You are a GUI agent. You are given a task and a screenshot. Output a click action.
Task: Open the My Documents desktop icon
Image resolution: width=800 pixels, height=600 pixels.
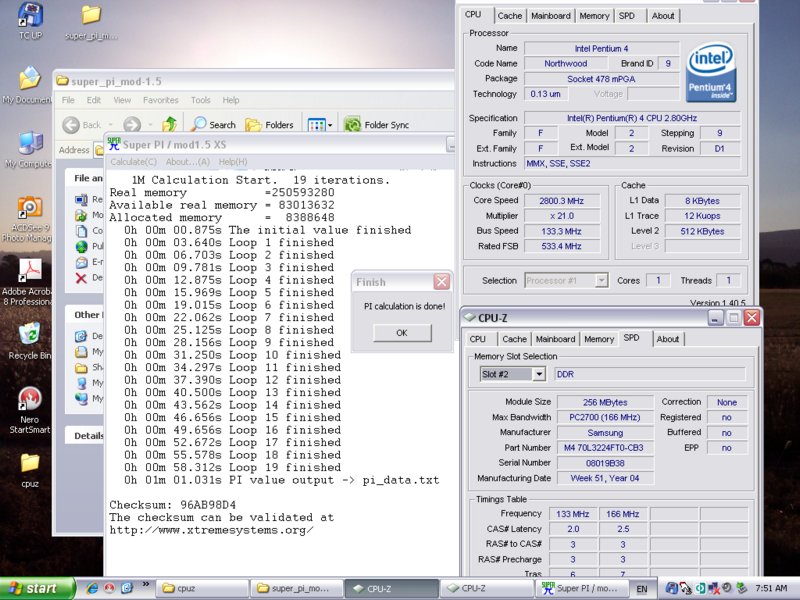[x=29, y=86]
